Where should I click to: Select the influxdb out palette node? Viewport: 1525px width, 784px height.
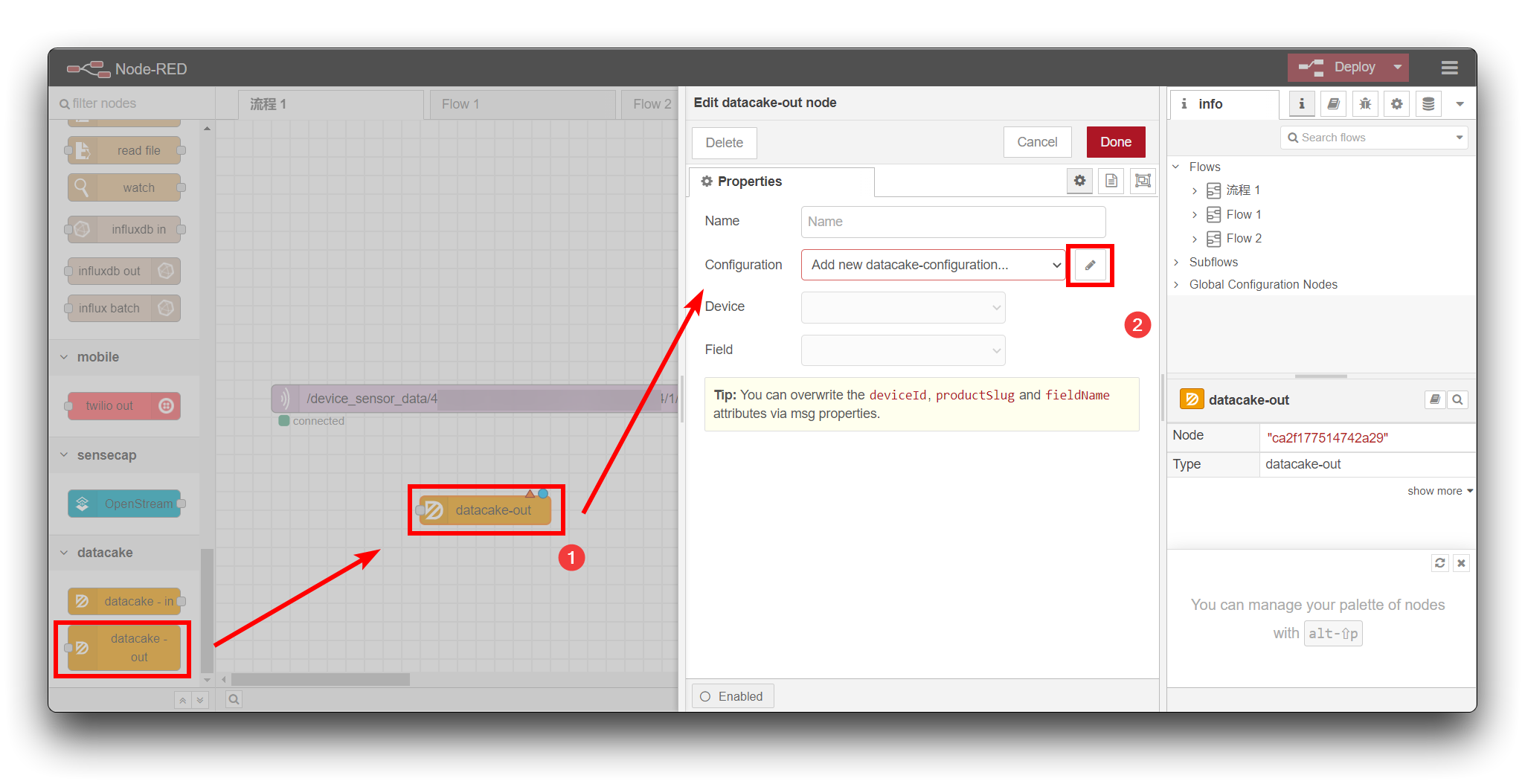click(124, 271)
